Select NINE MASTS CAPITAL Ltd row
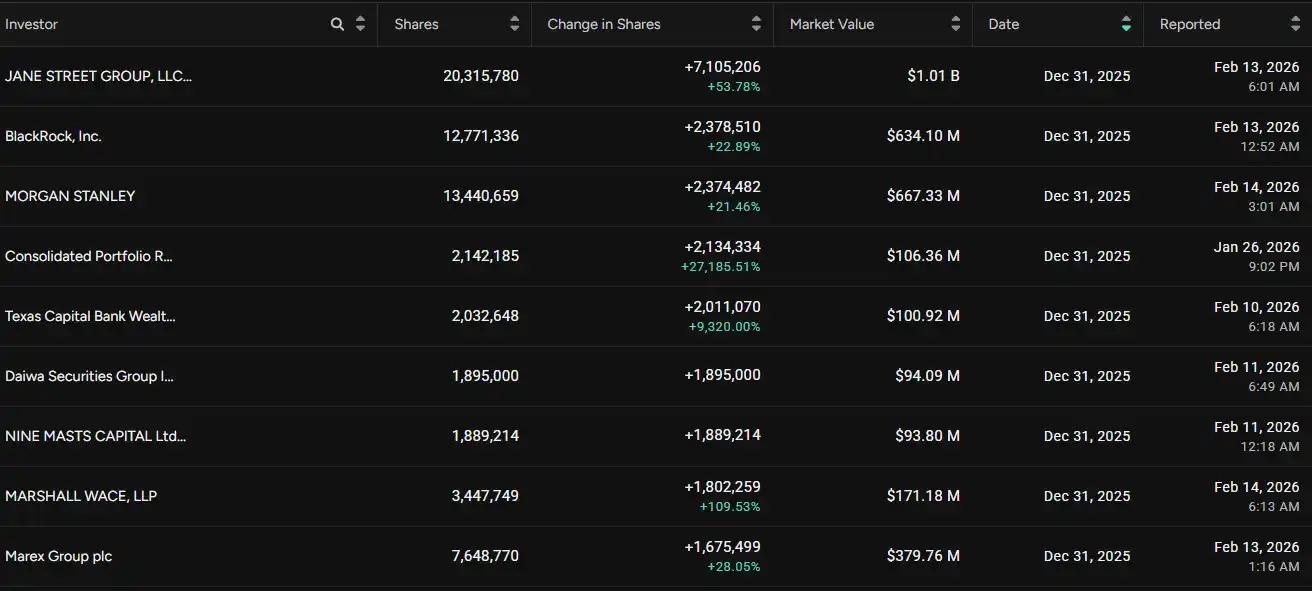 [x=95, y=436]
